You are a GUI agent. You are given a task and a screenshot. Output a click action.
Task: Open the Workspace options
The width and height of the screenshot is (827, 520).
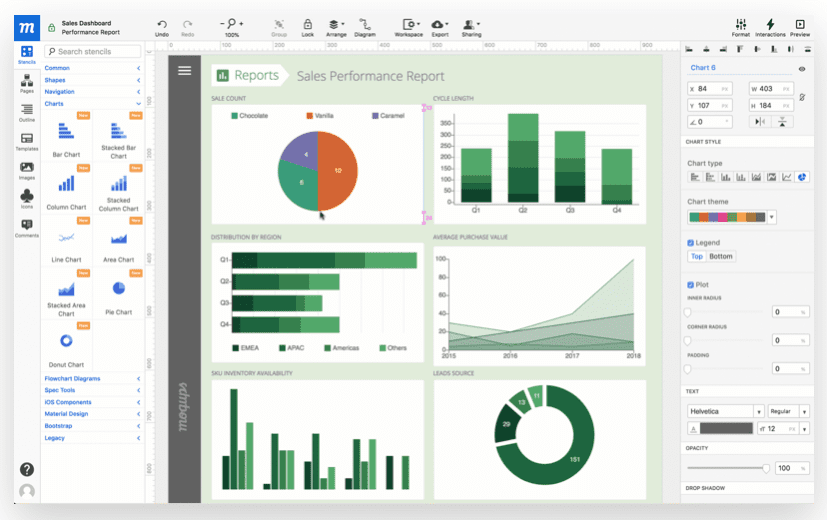click(x=409, y=28)
